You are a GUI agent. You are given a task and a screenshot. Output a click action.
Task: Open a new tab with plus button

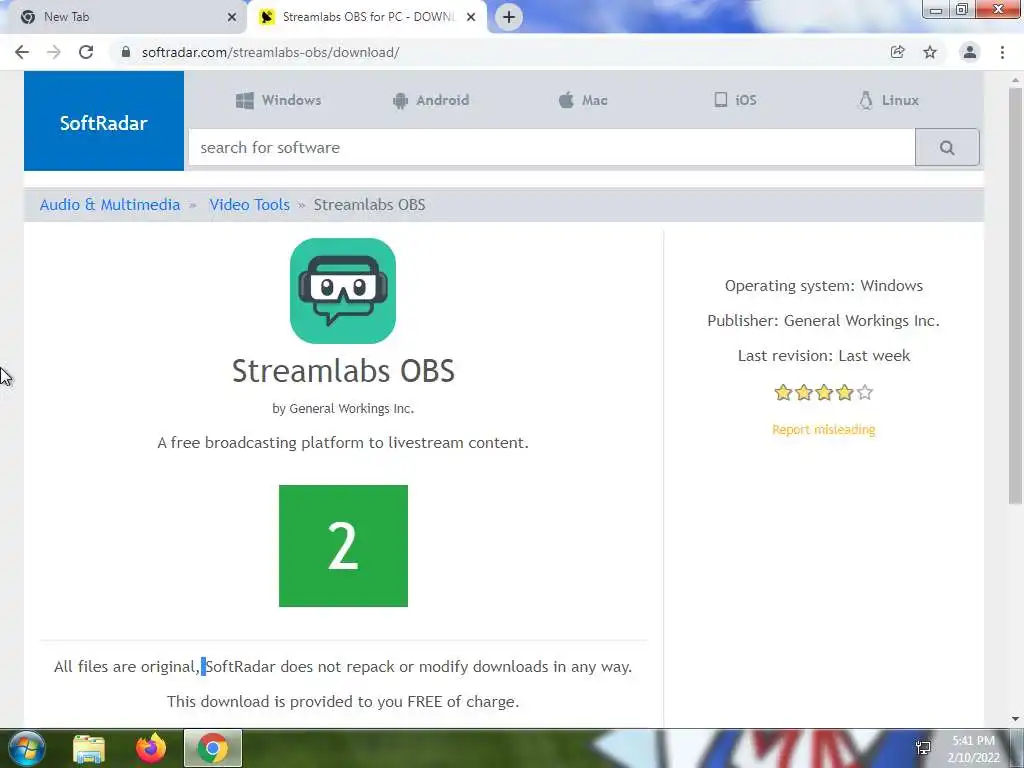coord(509,17)
